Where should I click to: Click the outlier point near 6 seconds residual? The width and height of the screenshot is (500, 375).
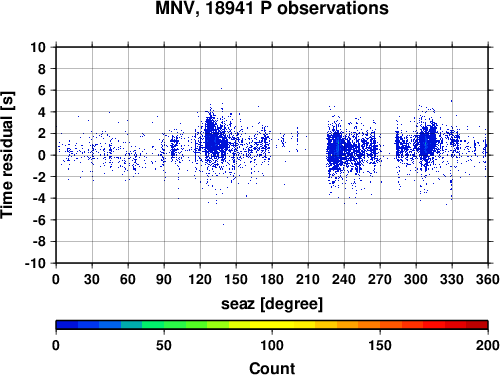coord(221,89)
